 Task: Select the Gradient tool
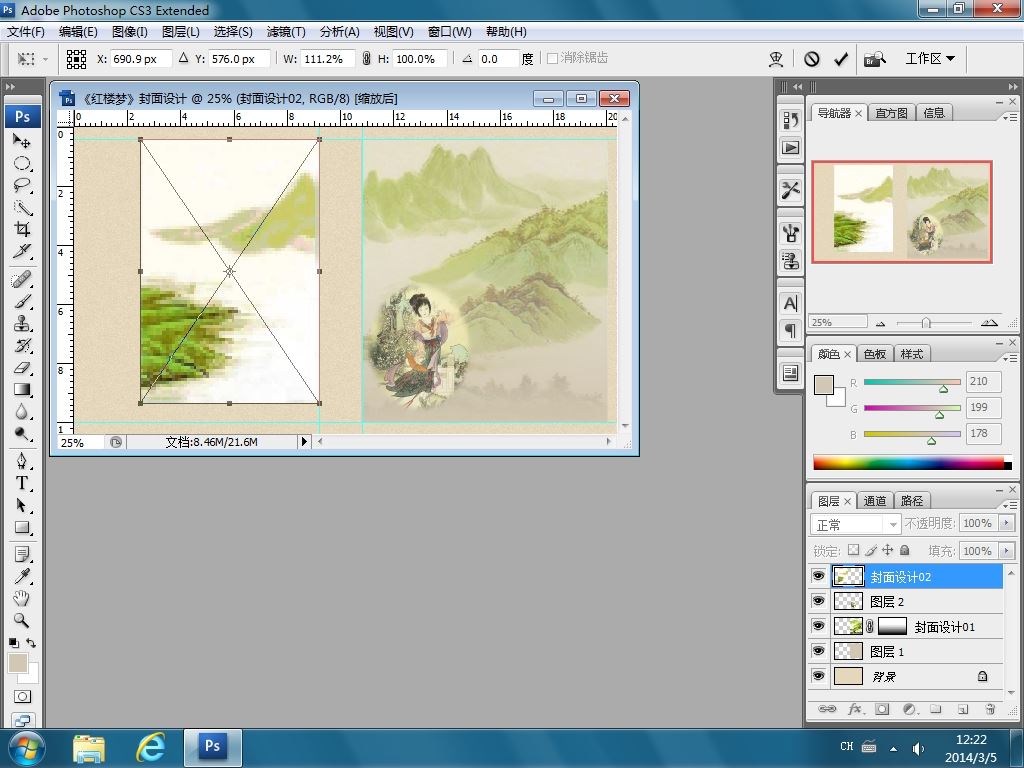22,390
